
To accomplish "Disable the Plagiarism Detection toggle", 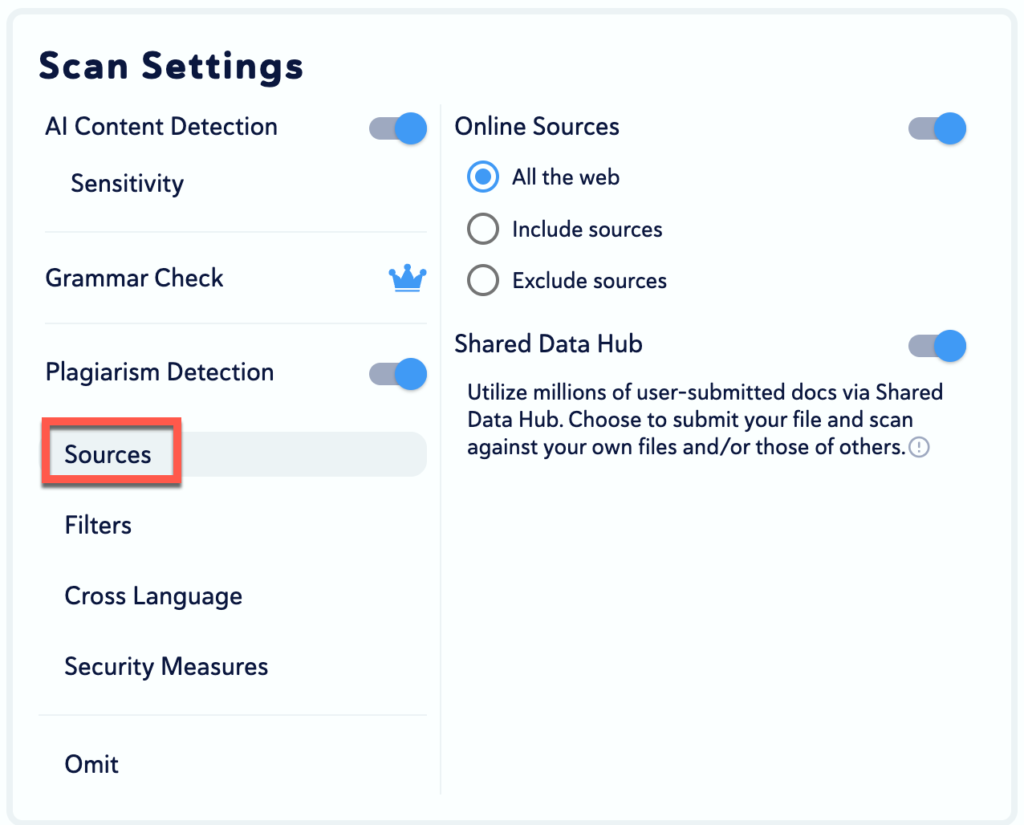I will coord(398,374).
